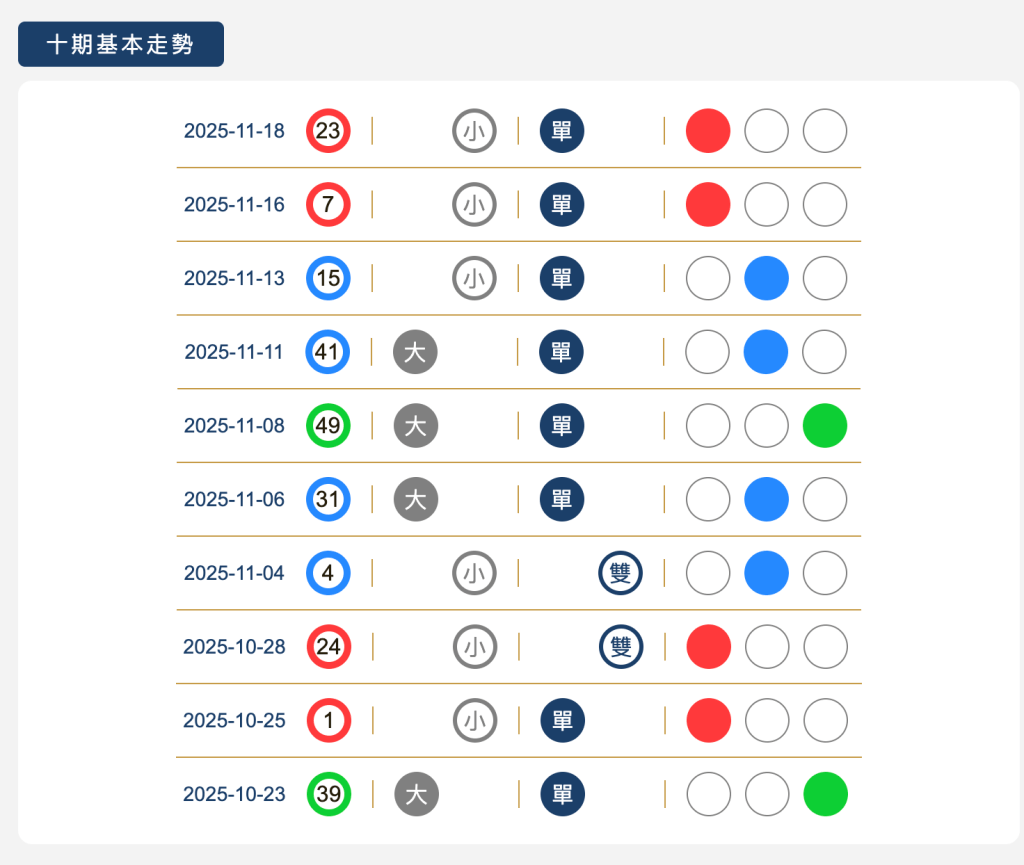
Task: Click the filled blue circle in 2025-11-06 row
Action: pyautogui.click(x=767, y=499)
